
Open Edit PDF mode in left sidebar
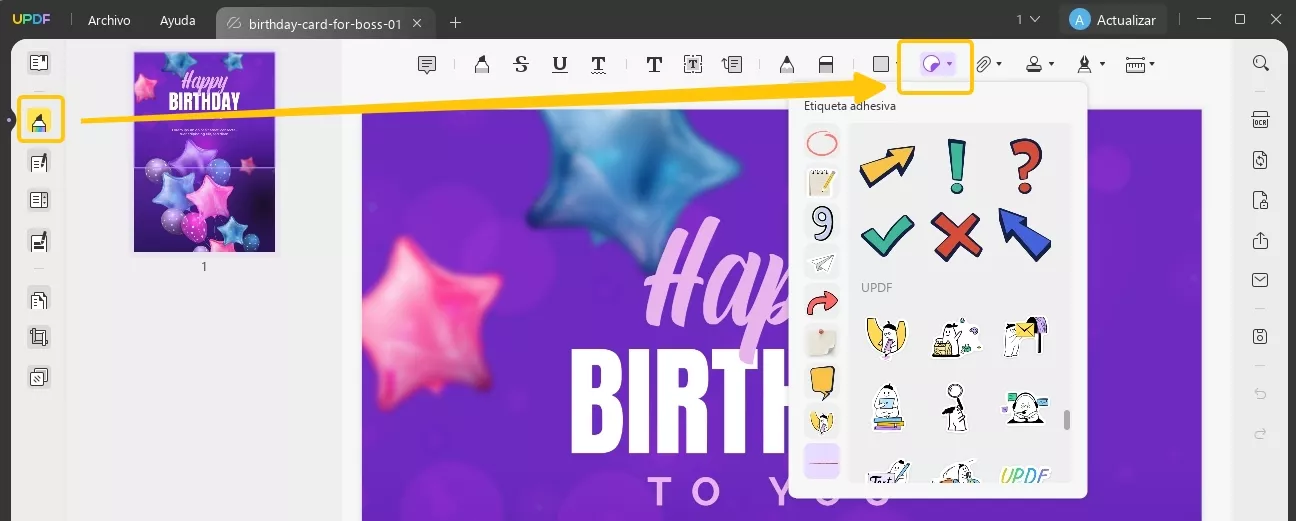click(x=39, y=163)
